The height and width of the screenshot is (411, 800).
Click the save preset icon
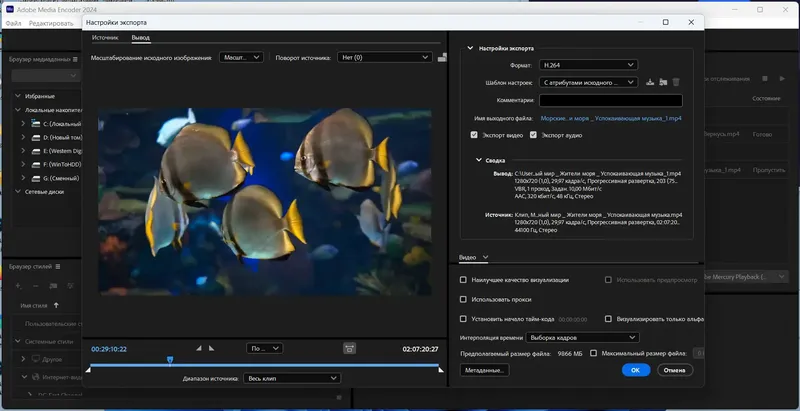(649, 82)
